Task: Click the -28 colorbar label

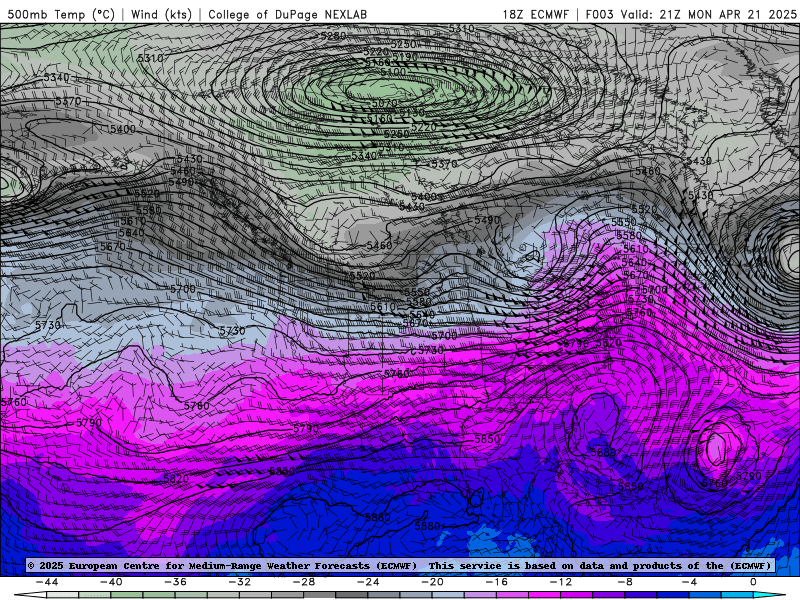Action: point(304,582)
